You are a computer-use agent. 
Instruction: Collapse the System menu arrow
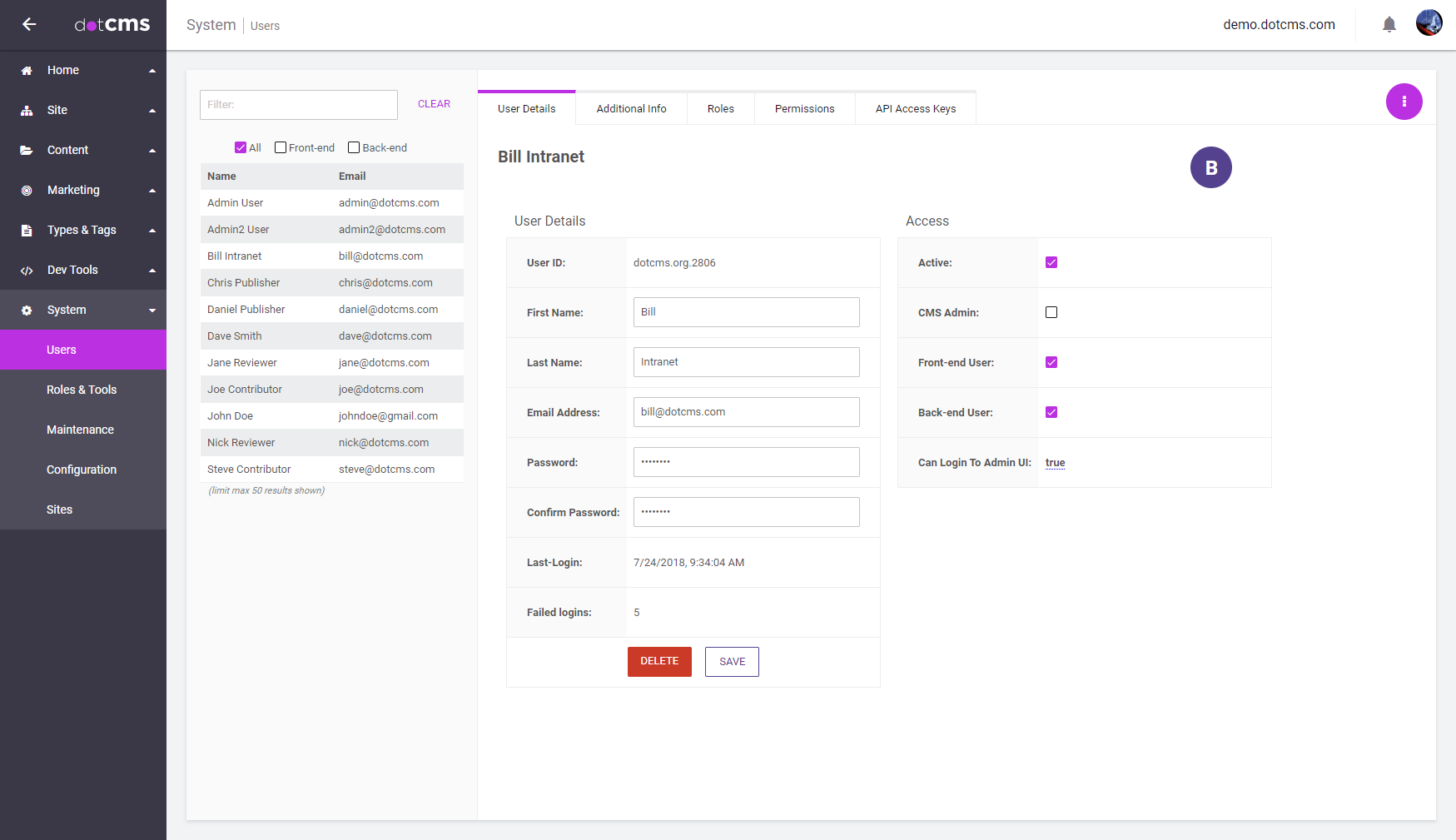click(152, 311)
